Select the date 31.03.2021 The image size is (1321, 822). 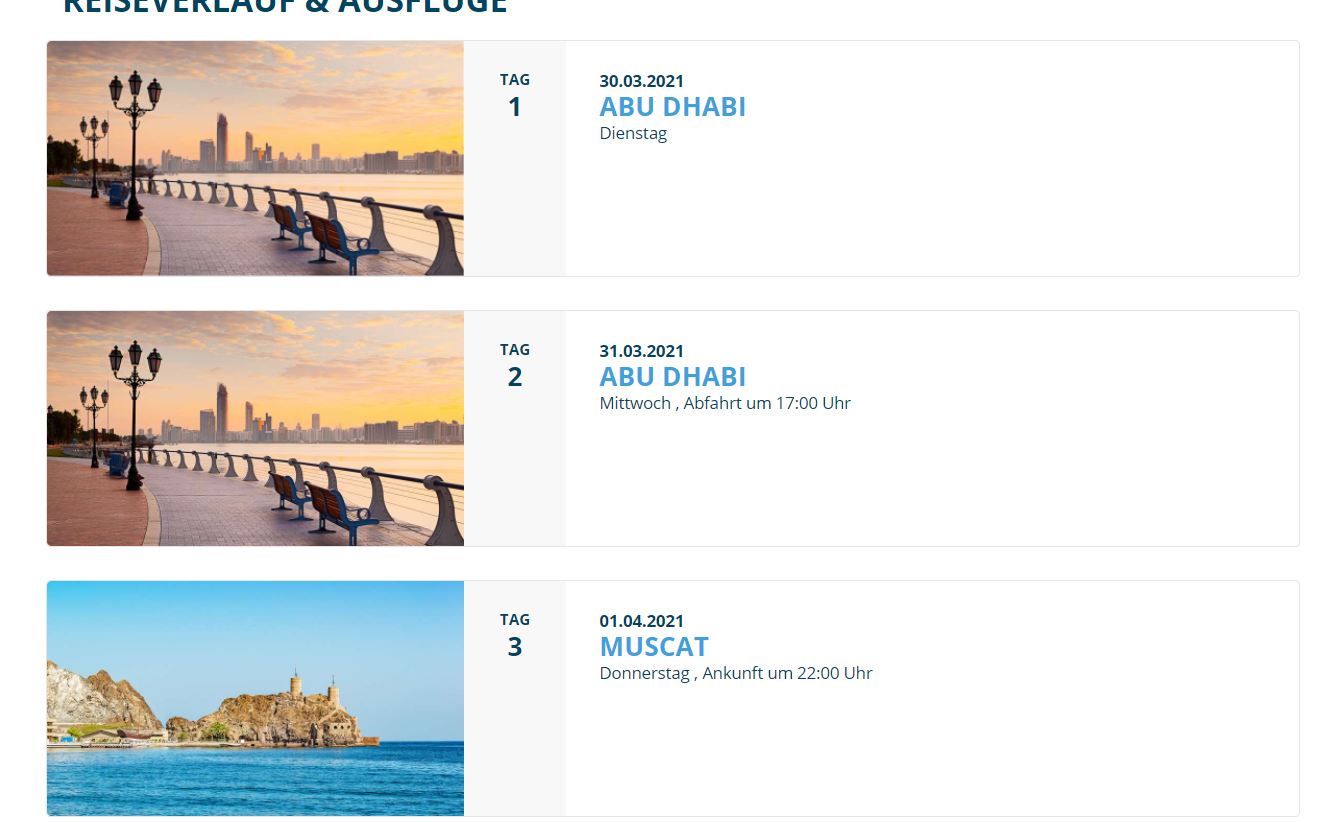642,351
